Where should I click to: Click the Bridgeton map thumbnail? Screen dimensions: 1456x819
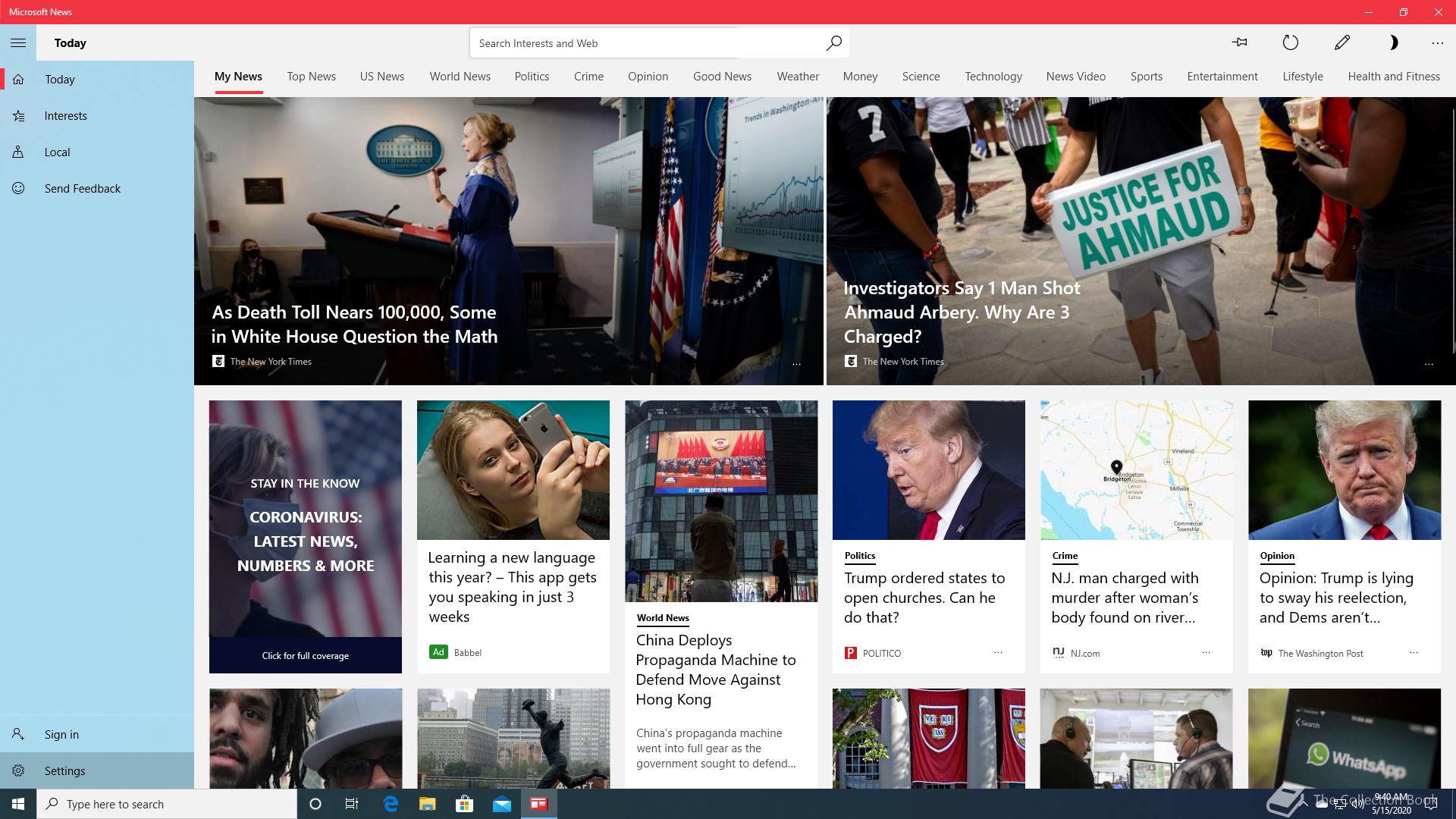click(x=1137, y=470)
